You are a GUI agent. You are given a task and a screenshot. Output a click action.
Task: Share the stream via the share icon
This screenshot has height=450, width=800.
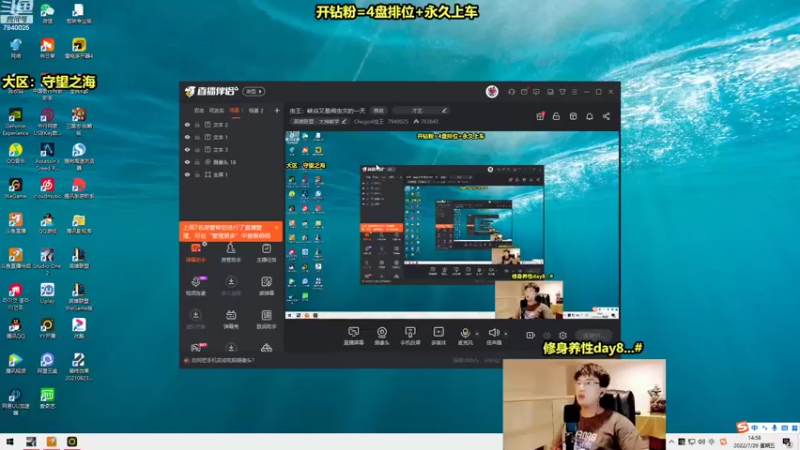coord(606,116)
